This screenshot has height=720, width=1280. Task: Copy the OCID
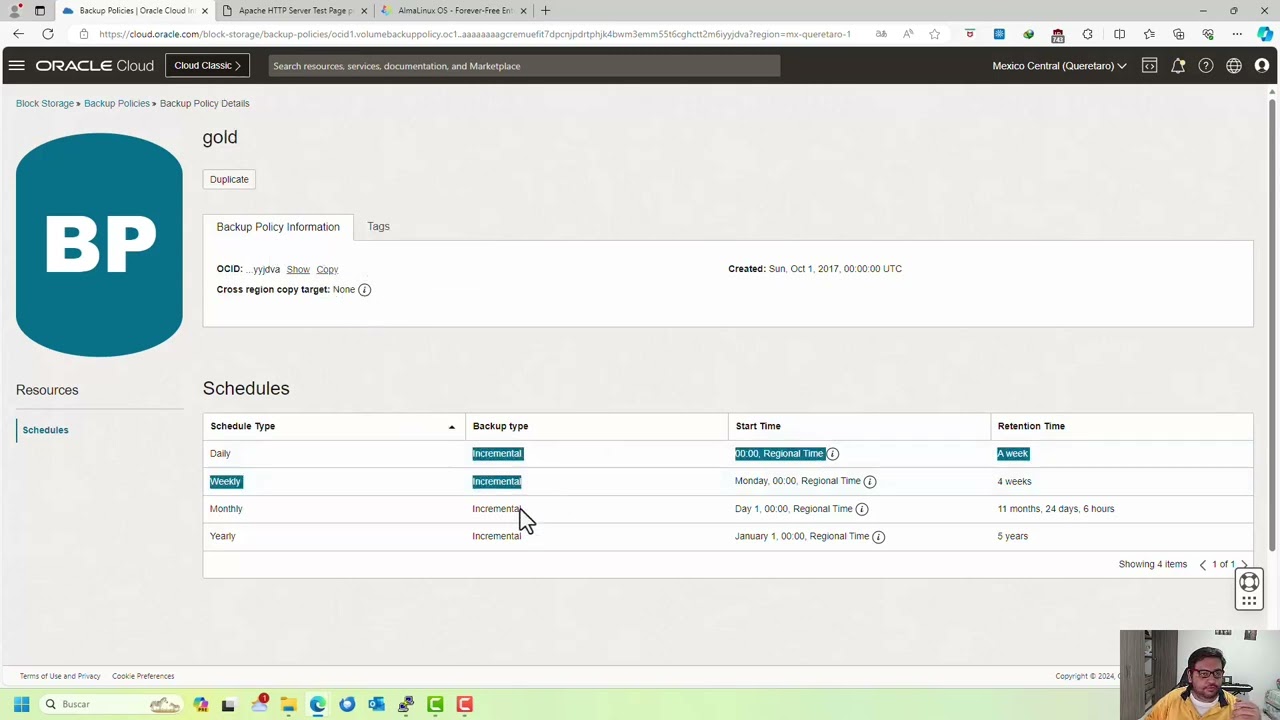tap(327, 270)
